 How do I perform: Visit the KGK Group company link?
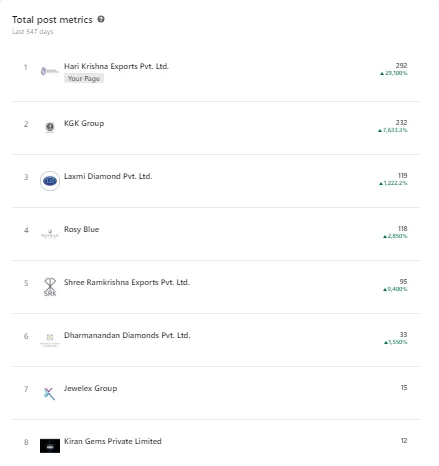[84, 123]
